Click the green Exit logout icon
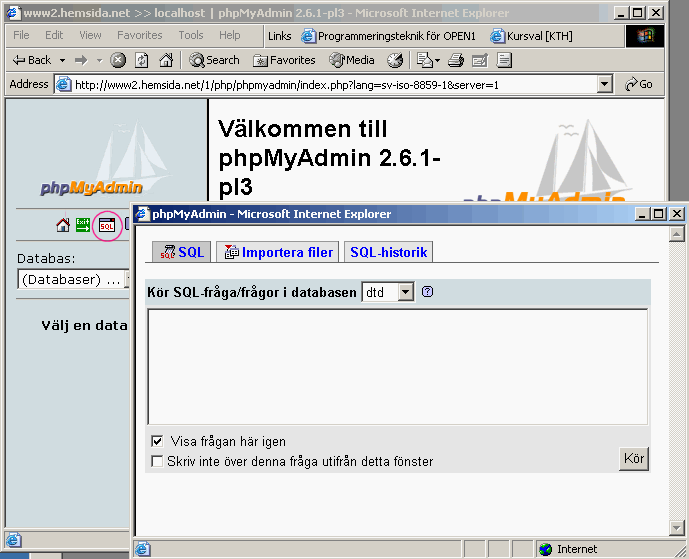 (x=83, y=225)
